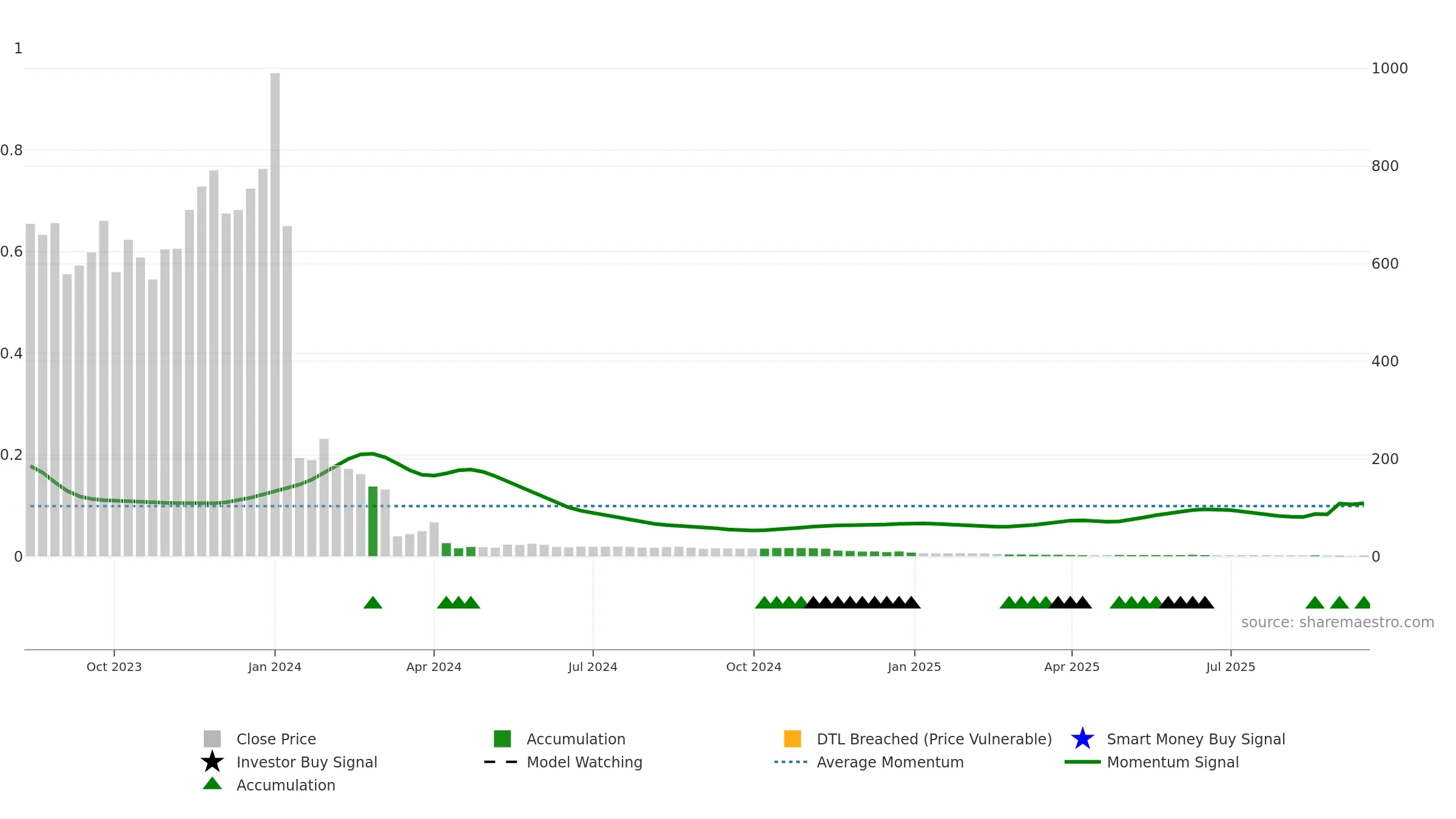Click the Apr 2024 axis label
Screen dimensions: 1456x819
tap(434, 667)
